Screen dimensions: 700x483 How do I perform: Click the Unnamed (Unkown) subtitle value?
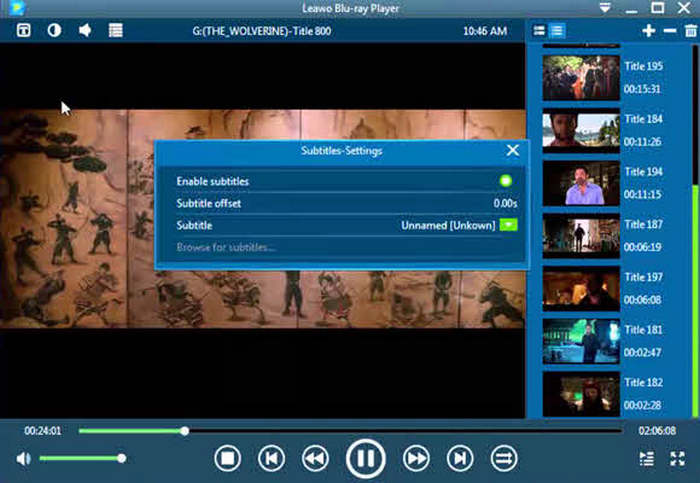(448, 225)
